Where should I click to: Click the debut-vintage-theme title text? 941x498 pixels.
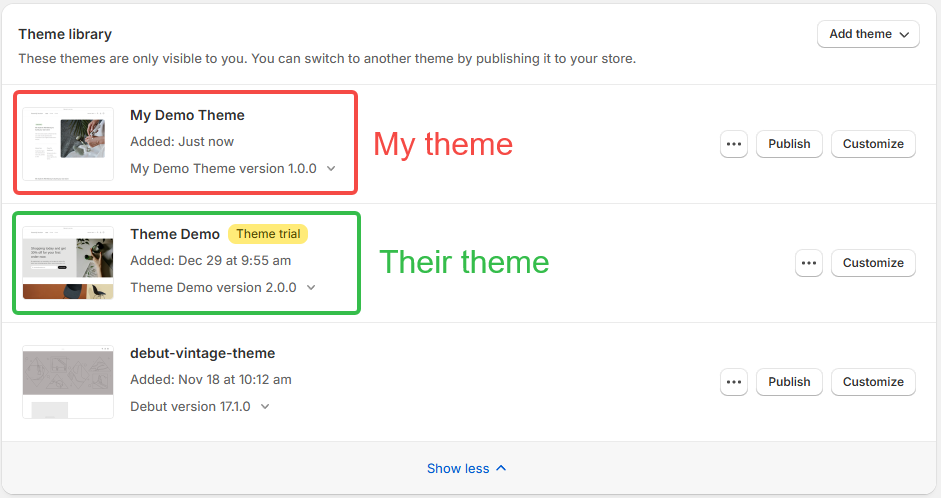click(x=202, y=353)
